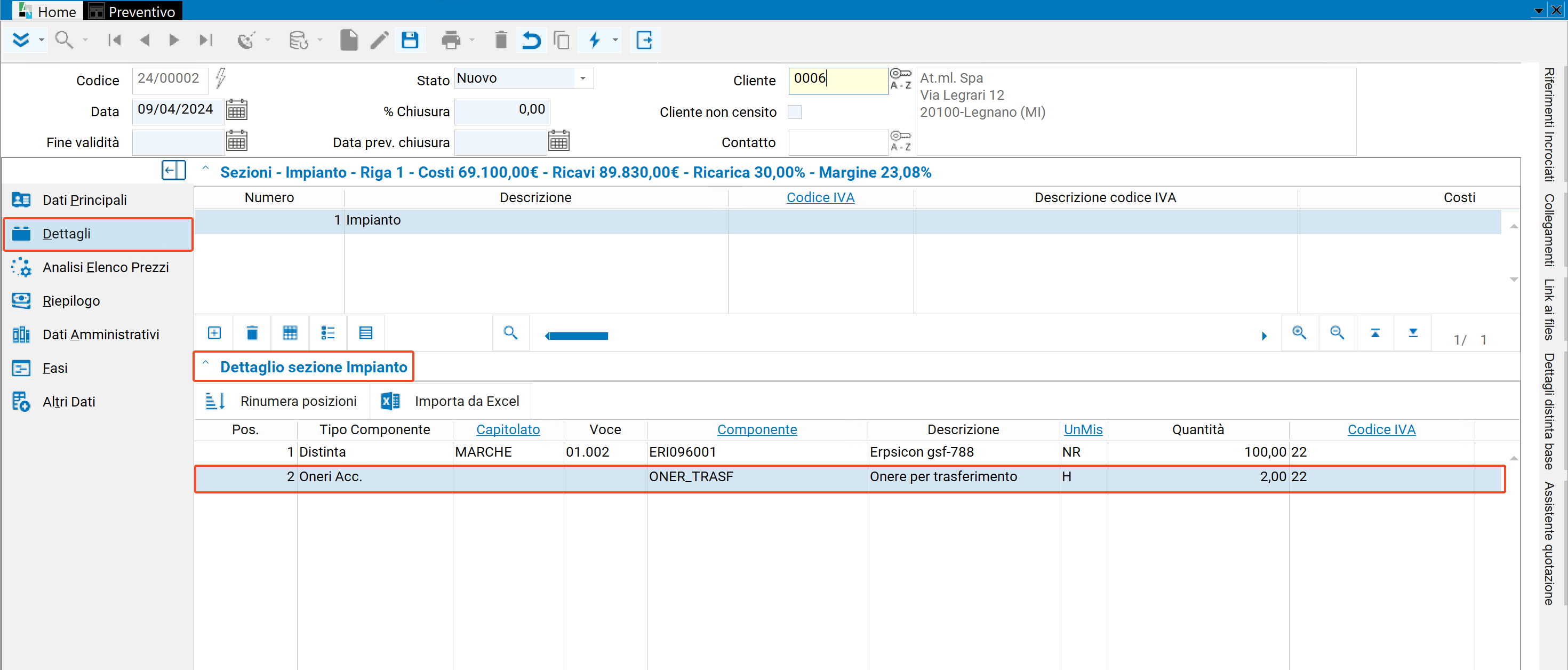Click UnMis column header link

pos(1083,429)
